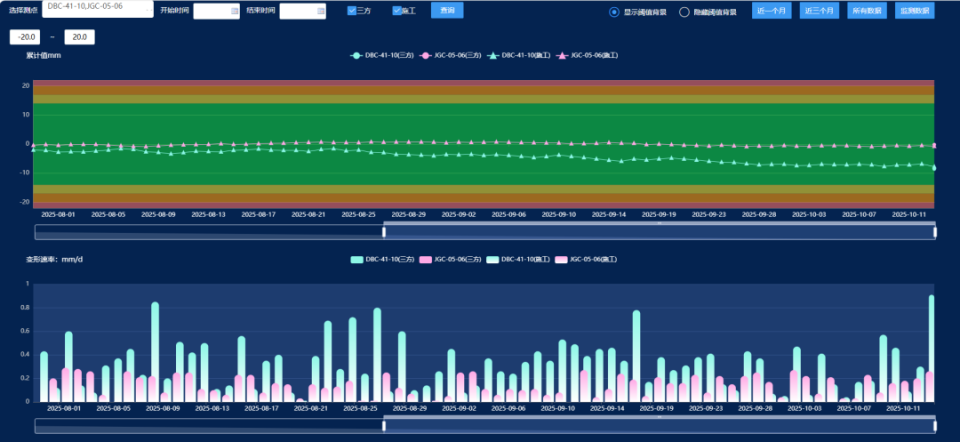The width and height of the screenshot is (960, 442).
Task: Open the 开始时间 calendar picker icon
Action: click(234, 11)
